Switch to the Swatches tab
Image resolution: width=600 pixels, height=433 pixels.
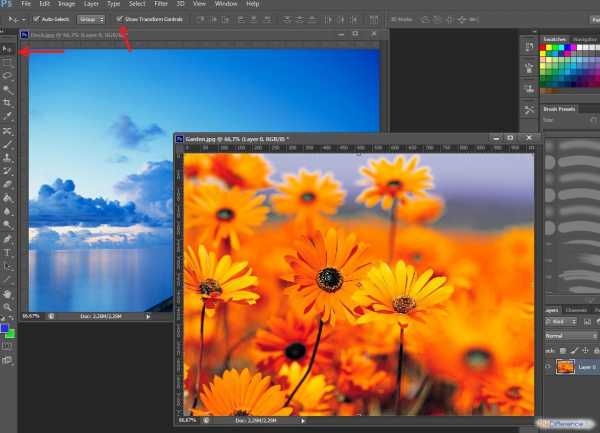554,39
